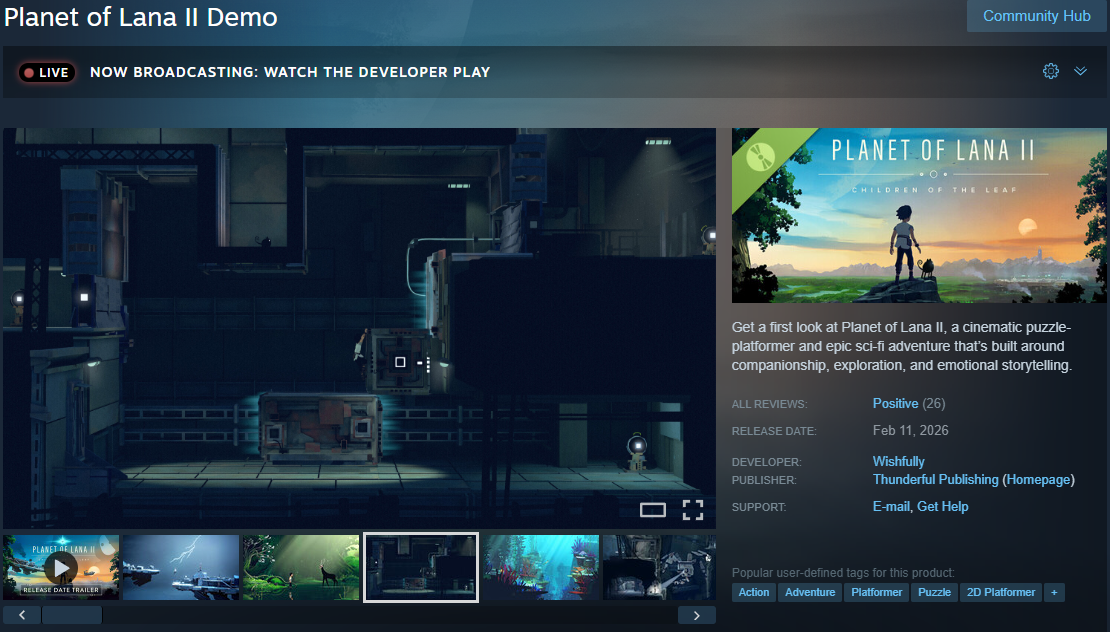Image resolution: width=1110 pixels, height=632 pixels.
Task: Select the grey machinery thumbnail
Action: pyautogui.click(x=659, y=568)
